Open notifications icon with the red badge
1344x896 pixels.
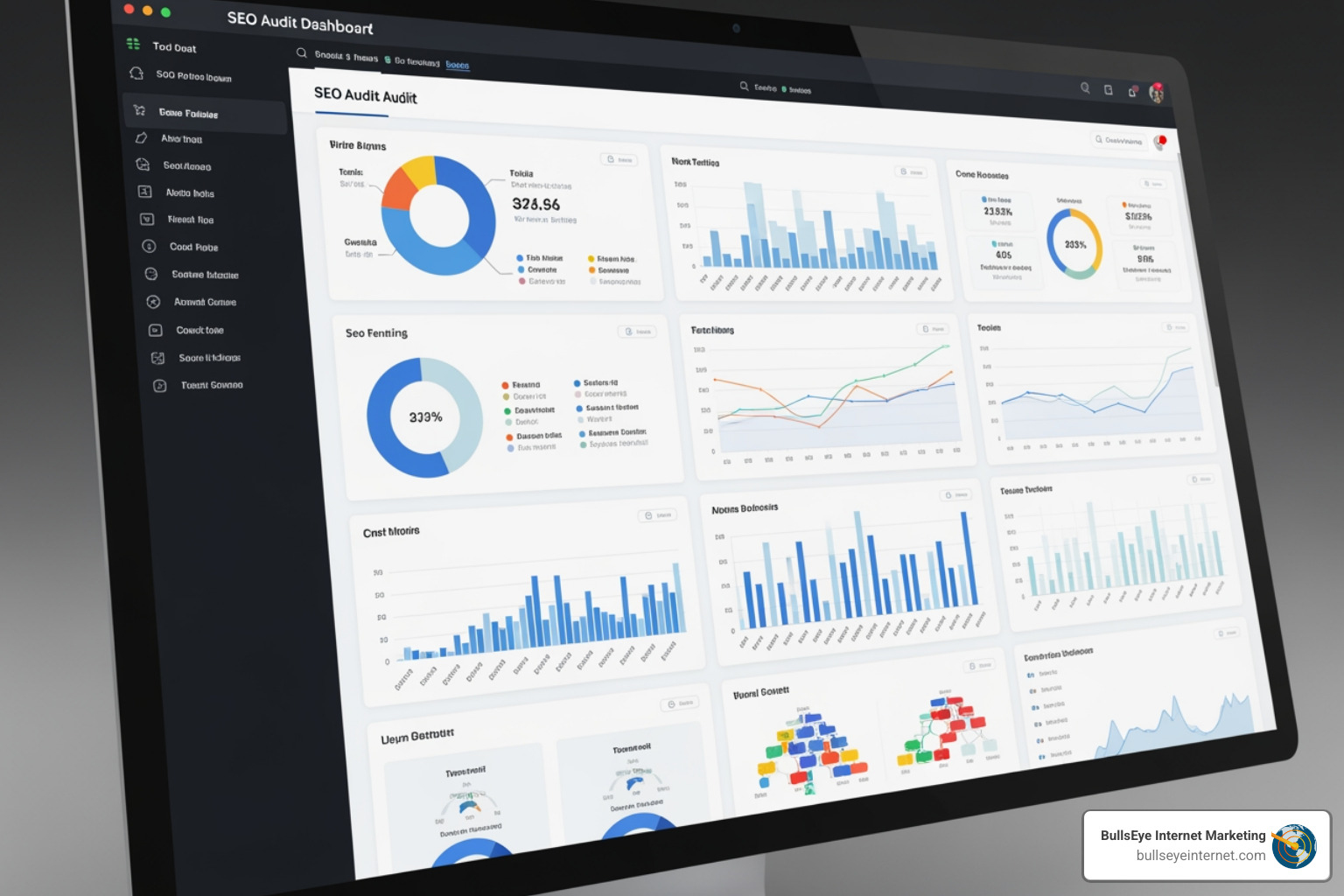tap(1132, 91)
